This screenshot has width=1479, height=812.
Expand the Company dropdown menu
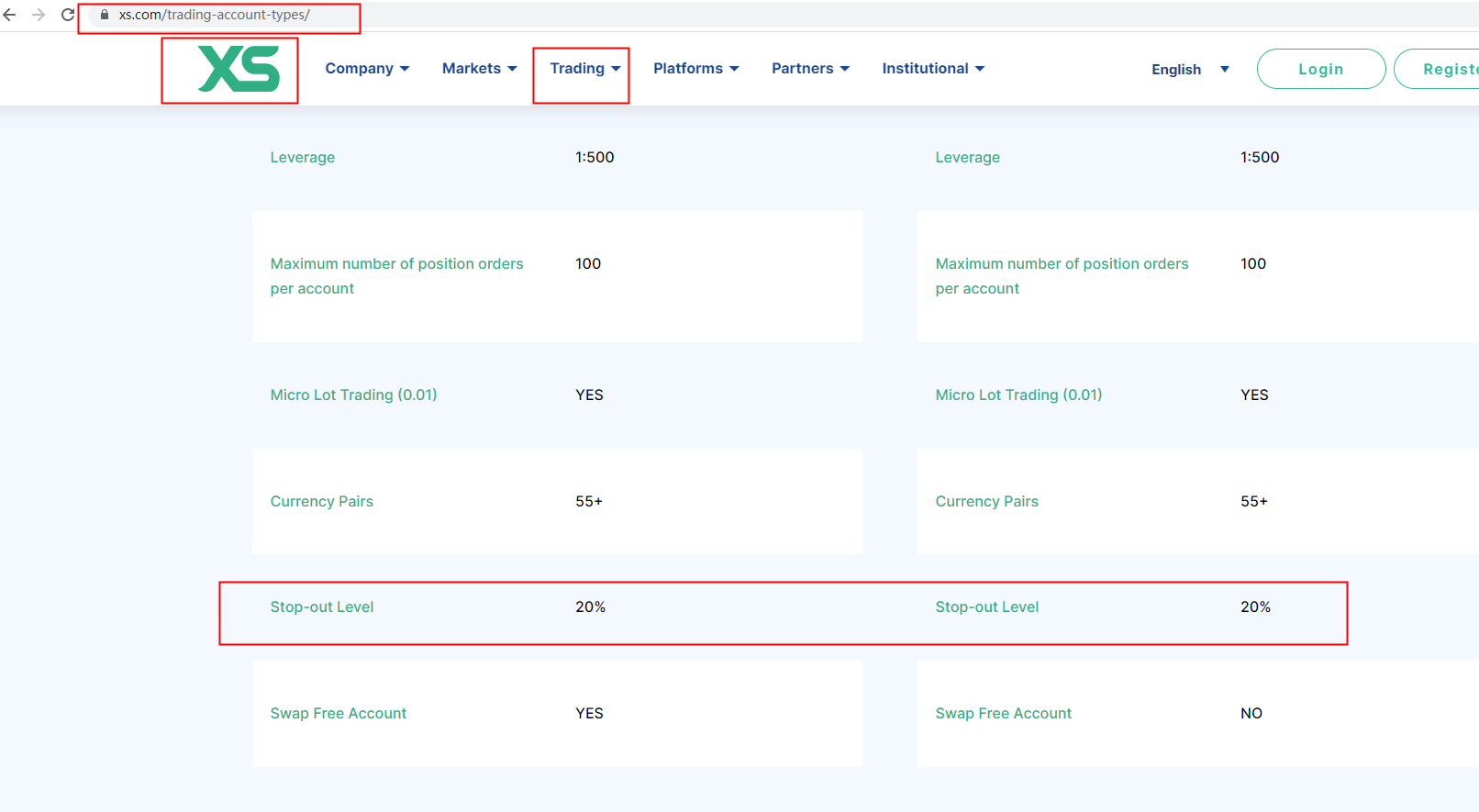click(x=367, y=69)
